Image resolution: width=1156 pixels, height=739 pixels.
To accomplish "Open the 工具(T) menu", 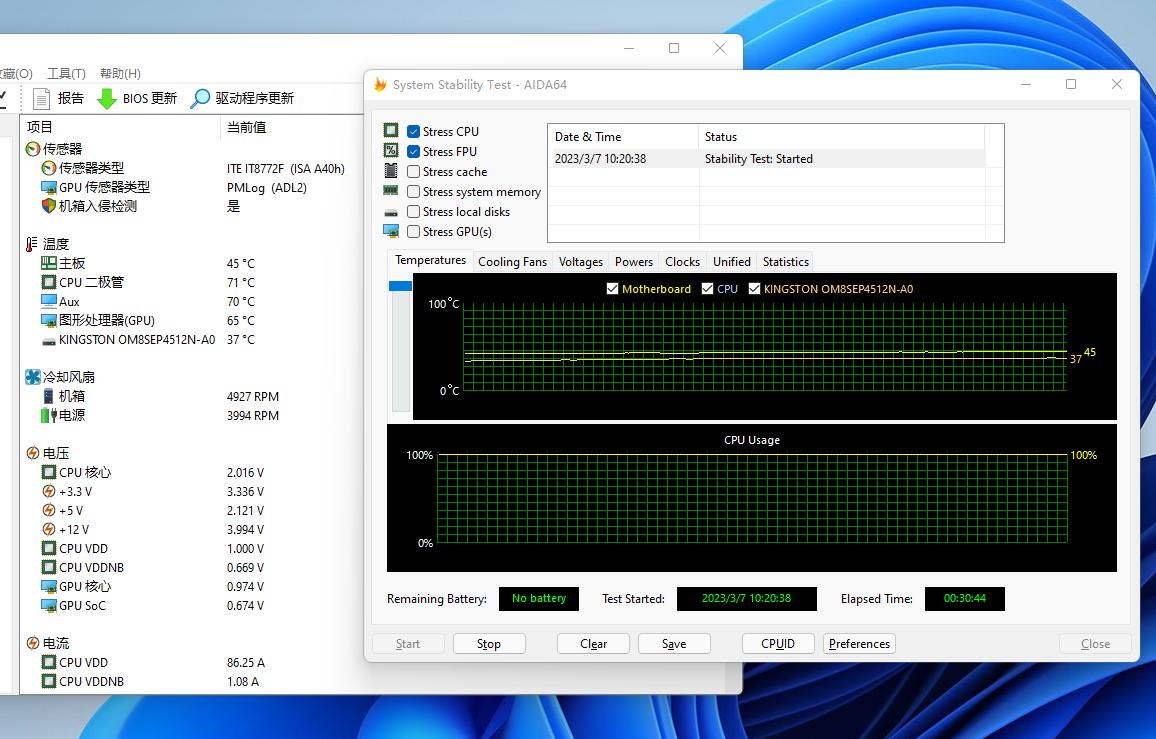I will pos(66,73).
